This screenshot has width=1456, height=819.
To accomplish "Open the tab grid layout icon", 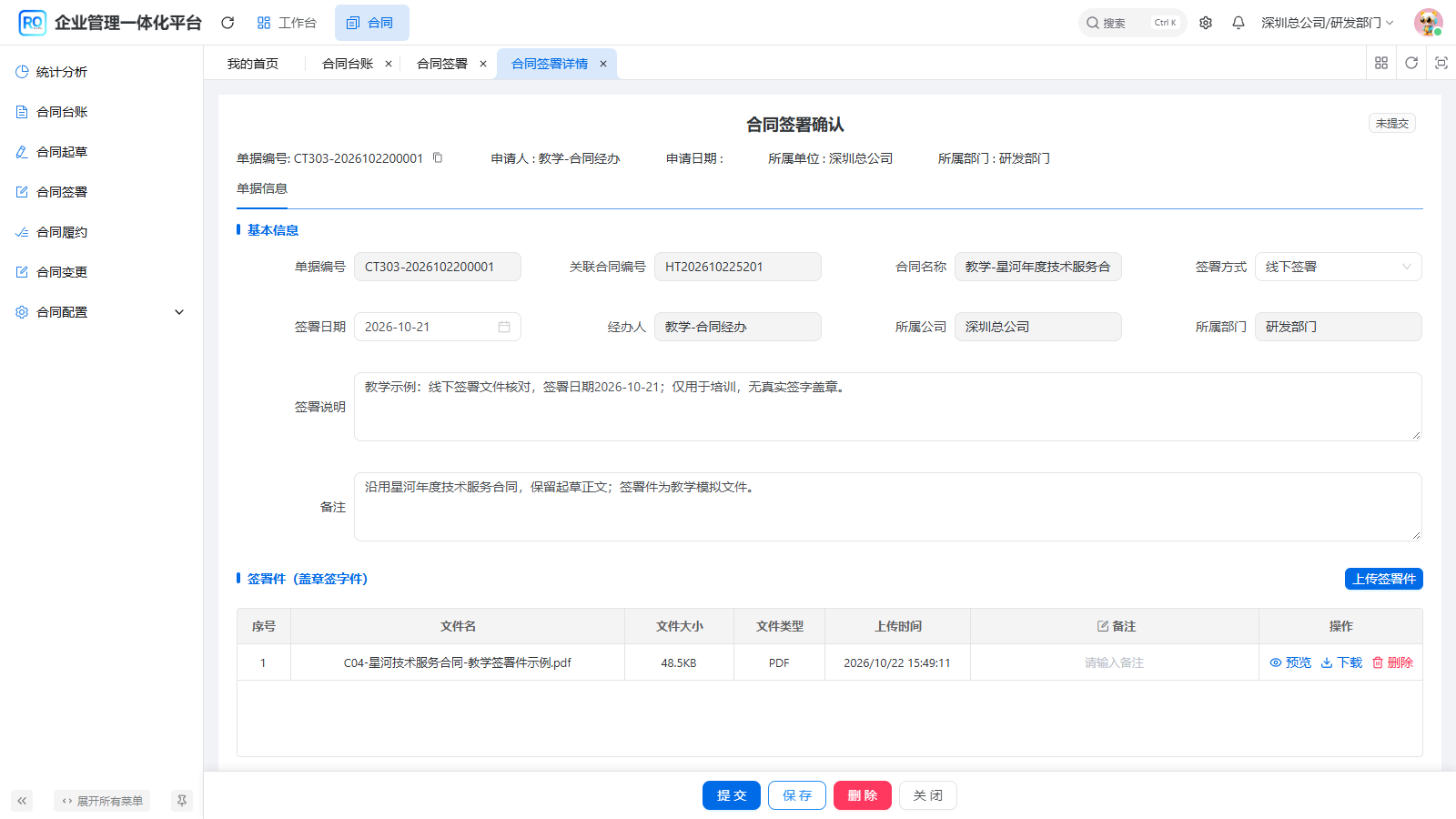I will (x=1381, y=63).
